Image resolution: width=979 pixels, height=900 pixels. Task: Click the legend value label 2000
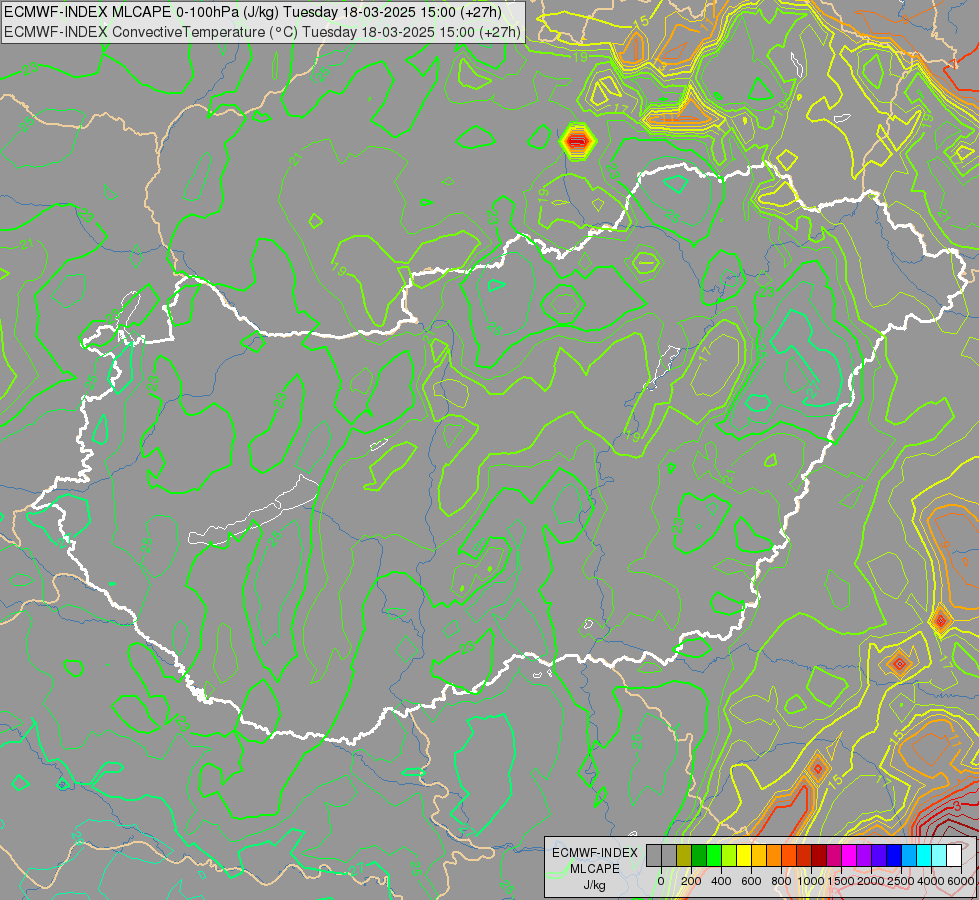871,881
